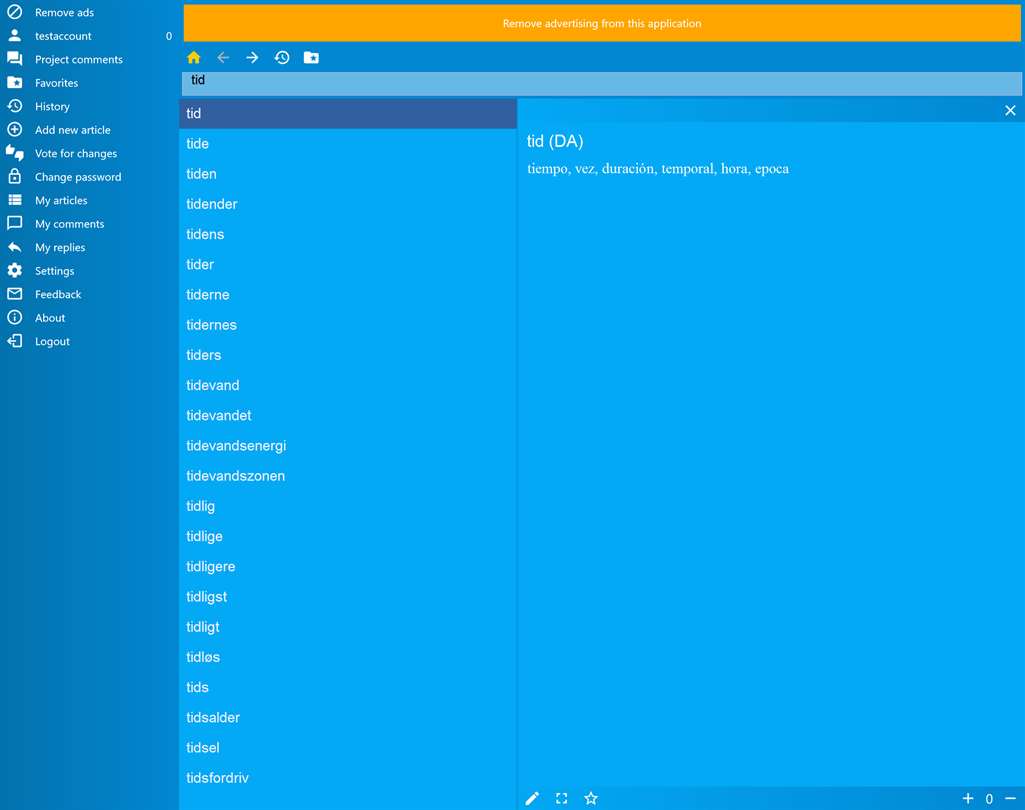The image size is (1025, 810).
Task: Open the Settings menu label
Action: click(54, 271)
